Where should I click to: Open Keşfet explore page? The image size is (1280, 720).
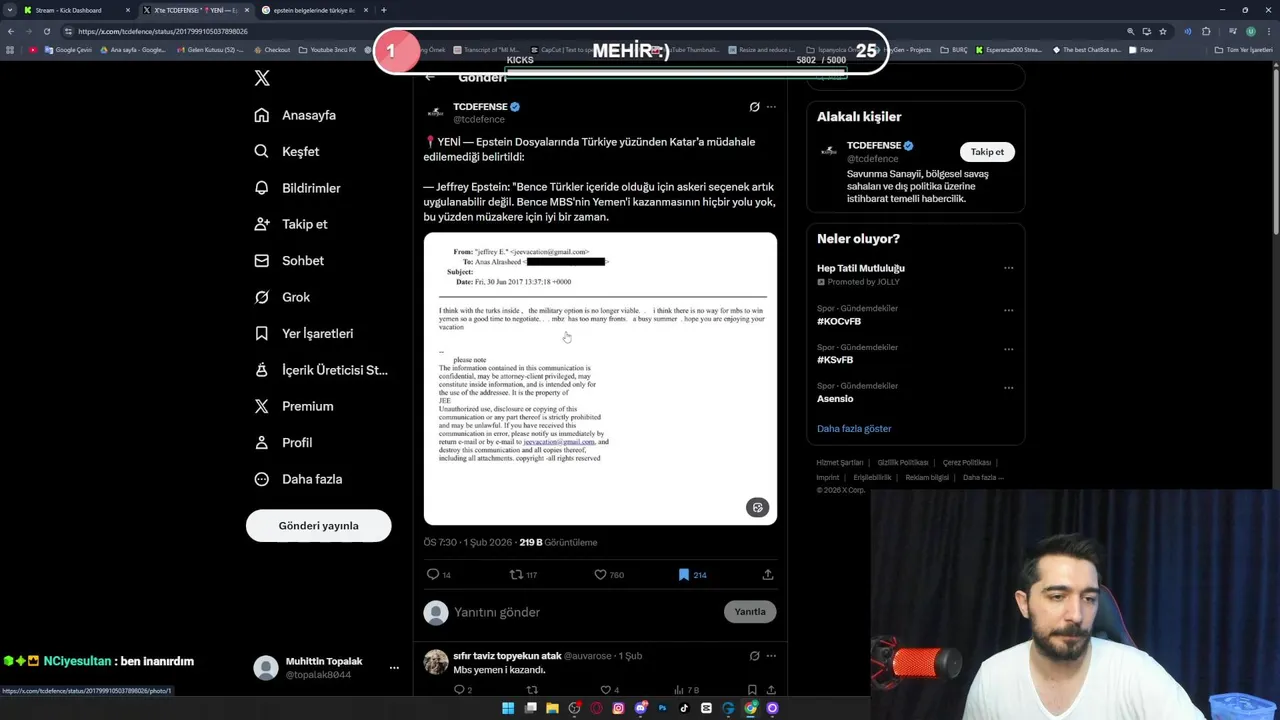click(287, 151)
